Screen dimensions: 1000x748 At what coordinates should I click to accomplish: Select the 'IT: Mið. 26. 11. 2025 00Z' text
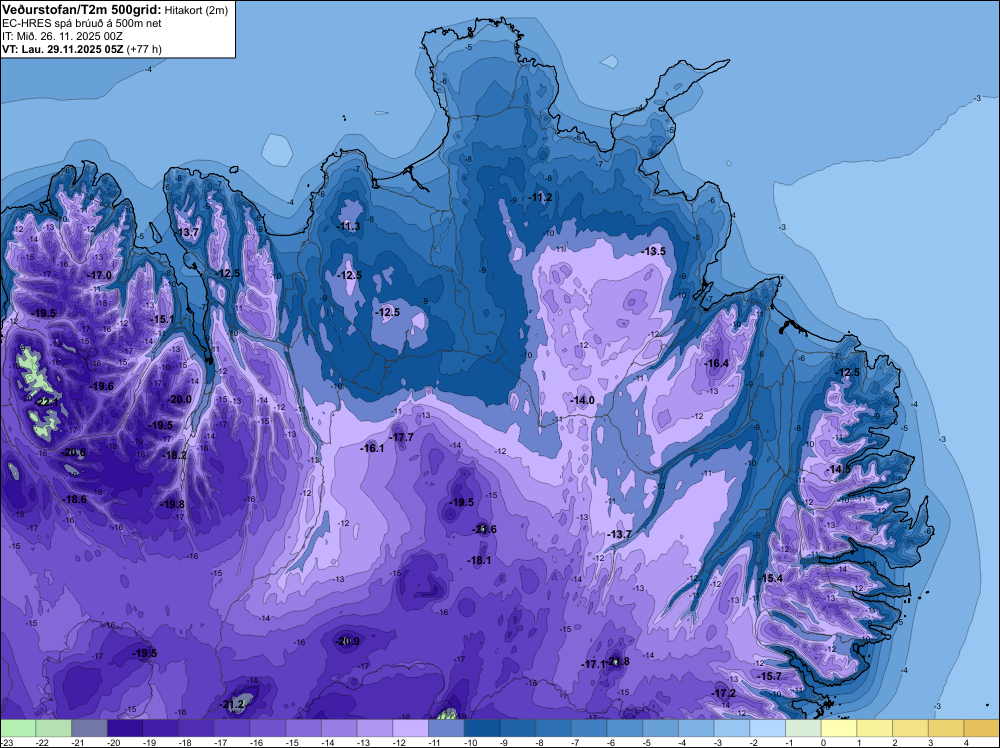[x=62, y=36]
